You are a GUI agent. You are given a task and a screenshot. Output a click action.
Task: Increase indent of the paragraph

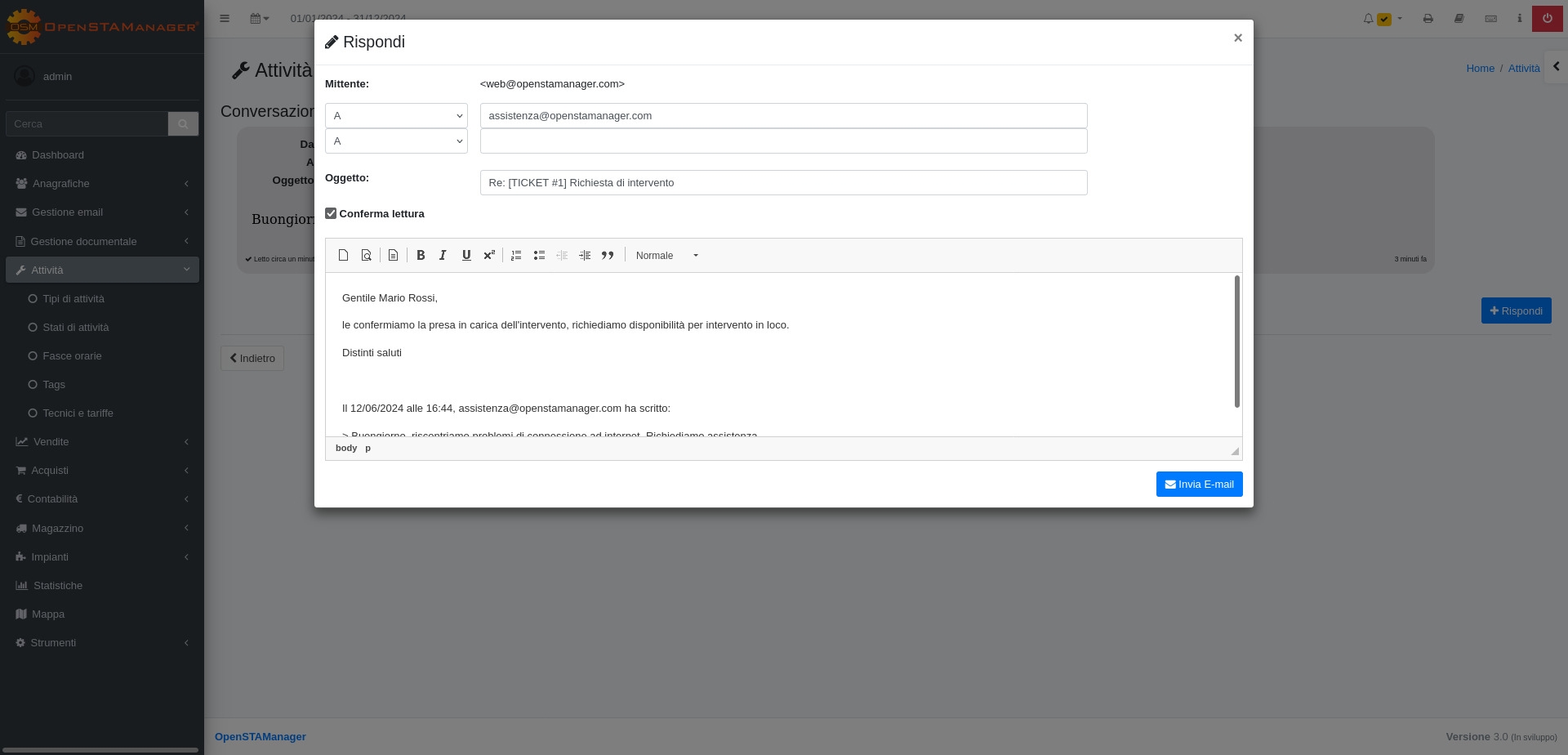[585, 256]
